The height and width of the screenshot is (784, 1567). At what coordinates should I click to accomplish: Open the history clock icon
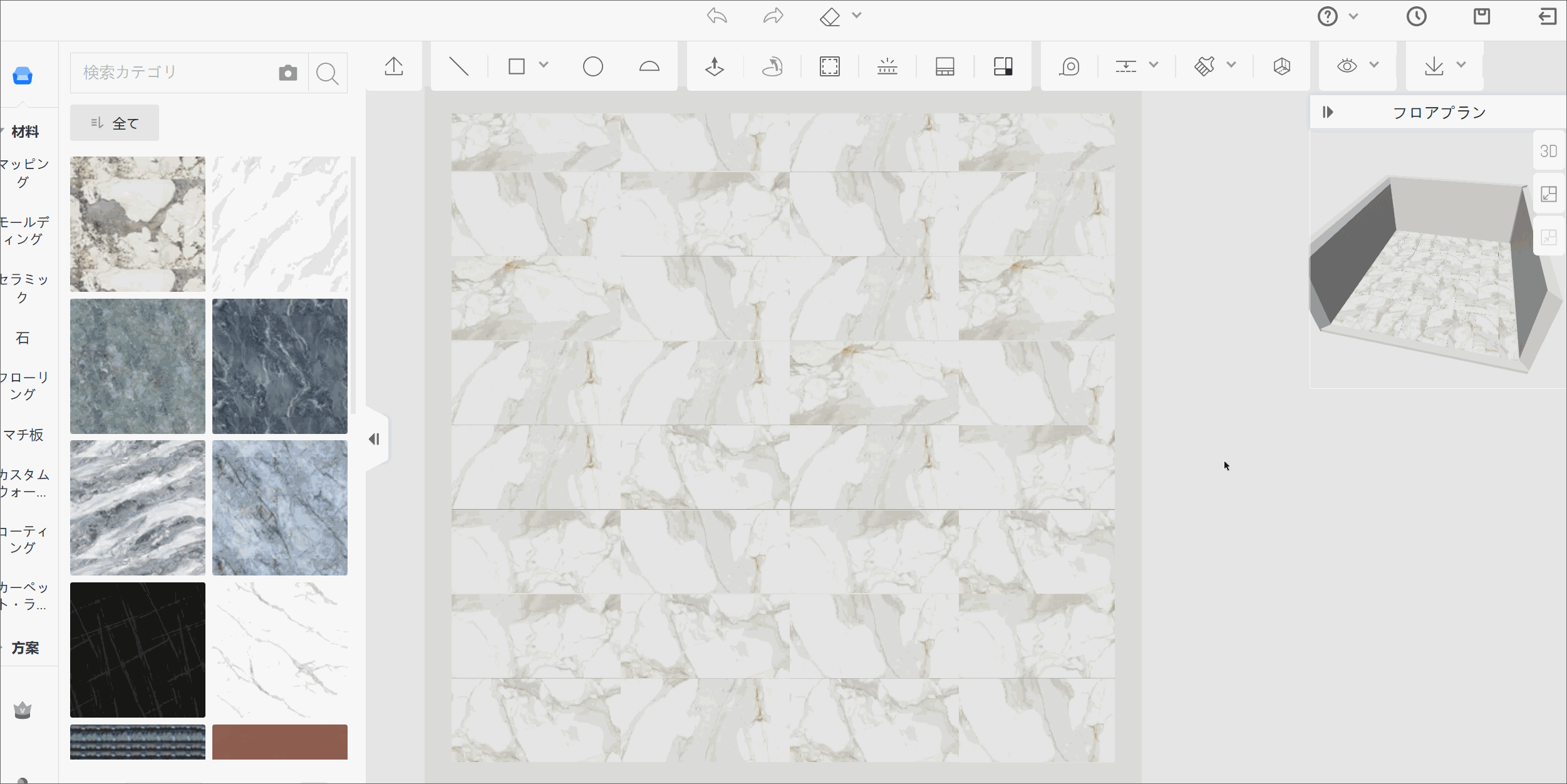coord(1416,16)
